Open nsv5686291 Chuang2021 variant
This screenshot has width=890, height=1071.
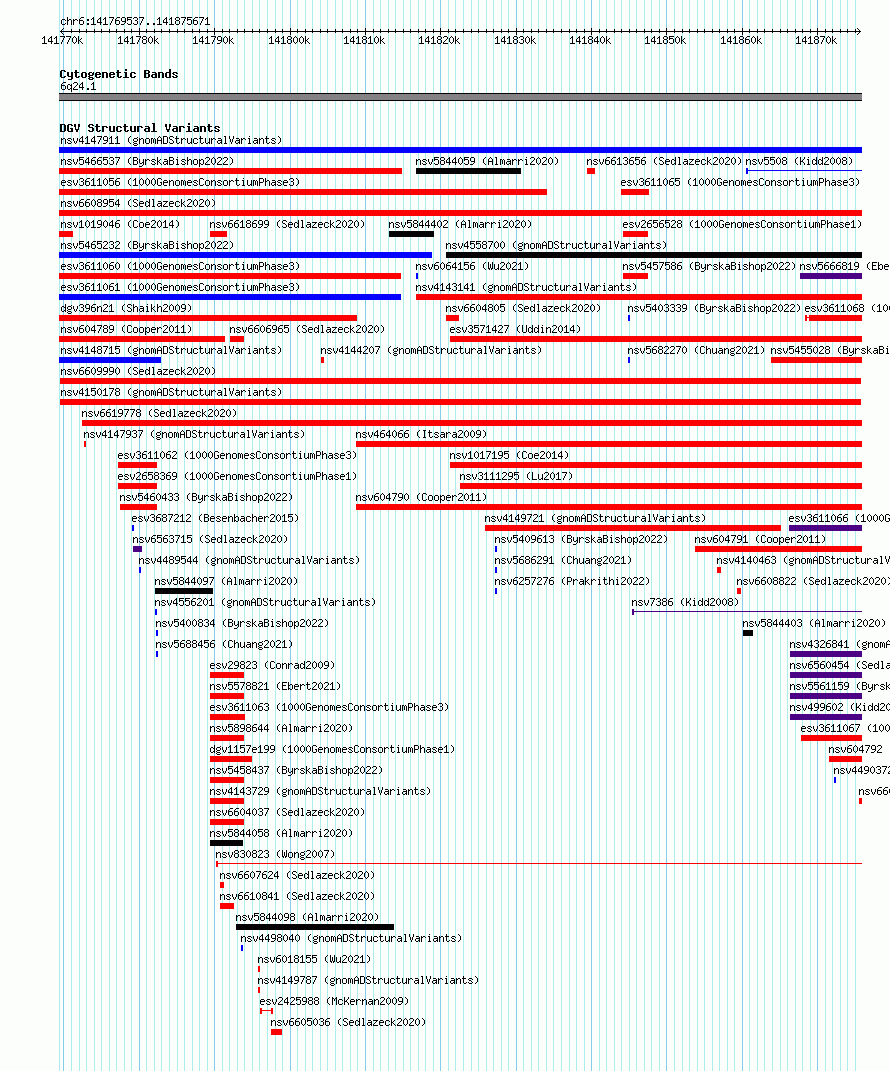(563, 560)
